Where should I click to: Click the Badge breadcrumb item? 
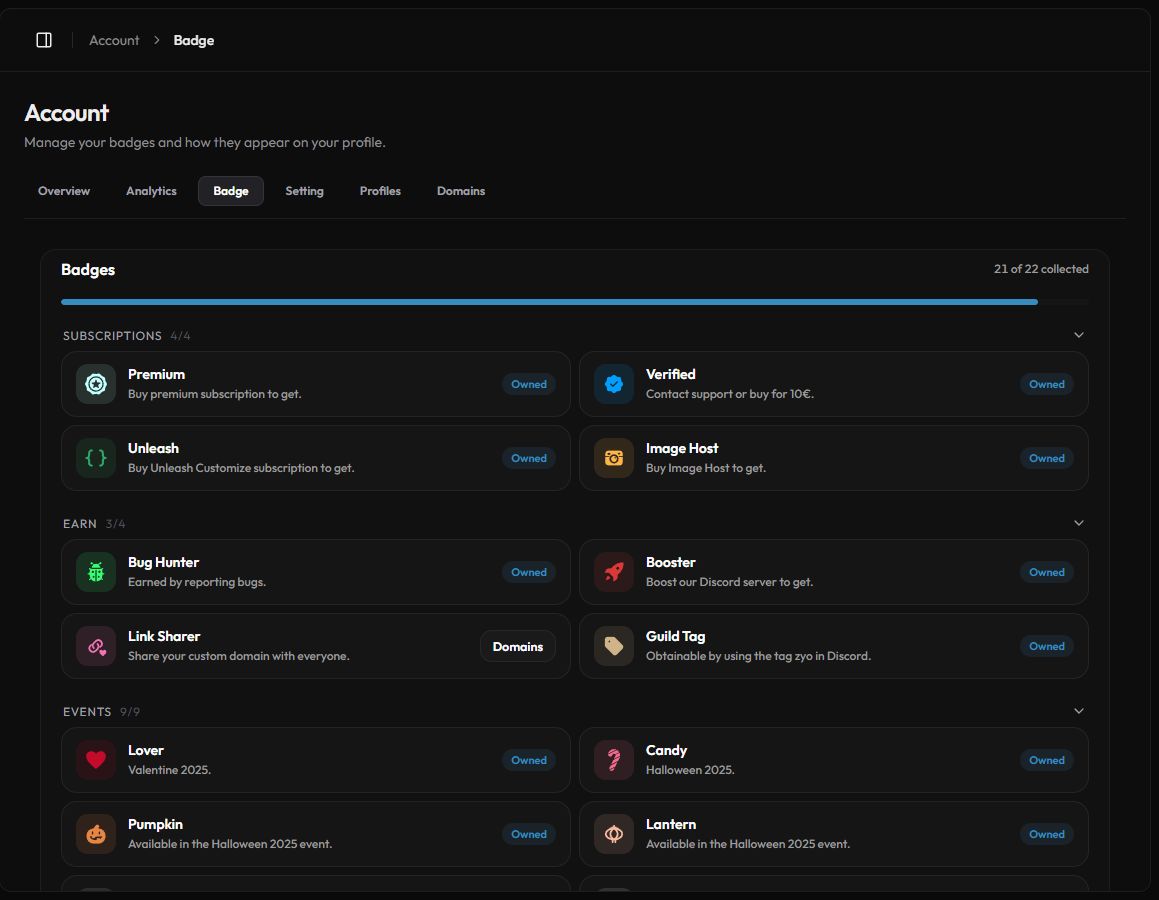click(x=194, y=40)
